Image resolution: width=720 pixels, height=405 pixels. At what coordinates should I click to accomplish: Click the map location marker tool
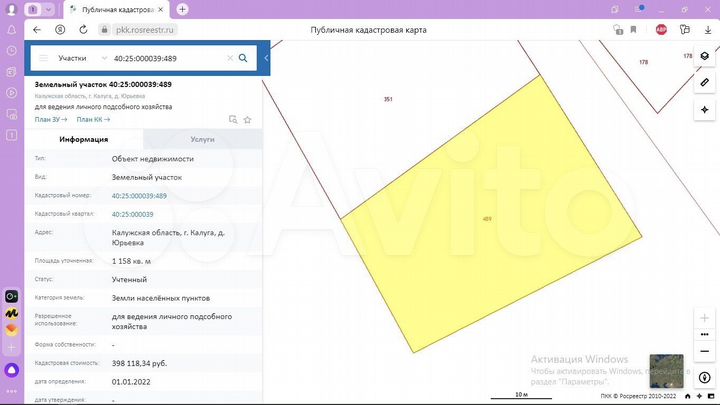[704, 110]
